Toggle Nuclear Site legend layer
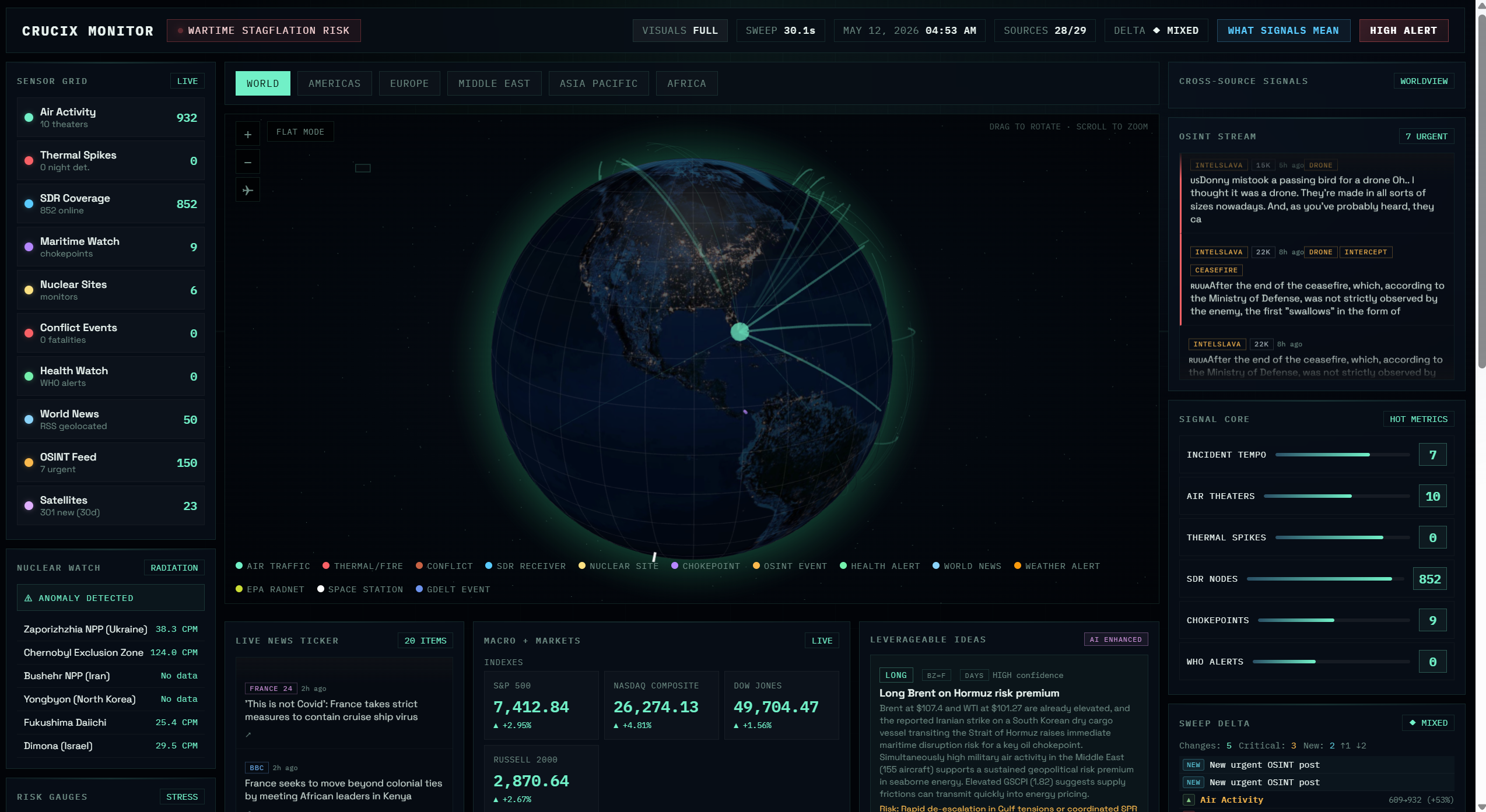 click(x=618, y=566)
